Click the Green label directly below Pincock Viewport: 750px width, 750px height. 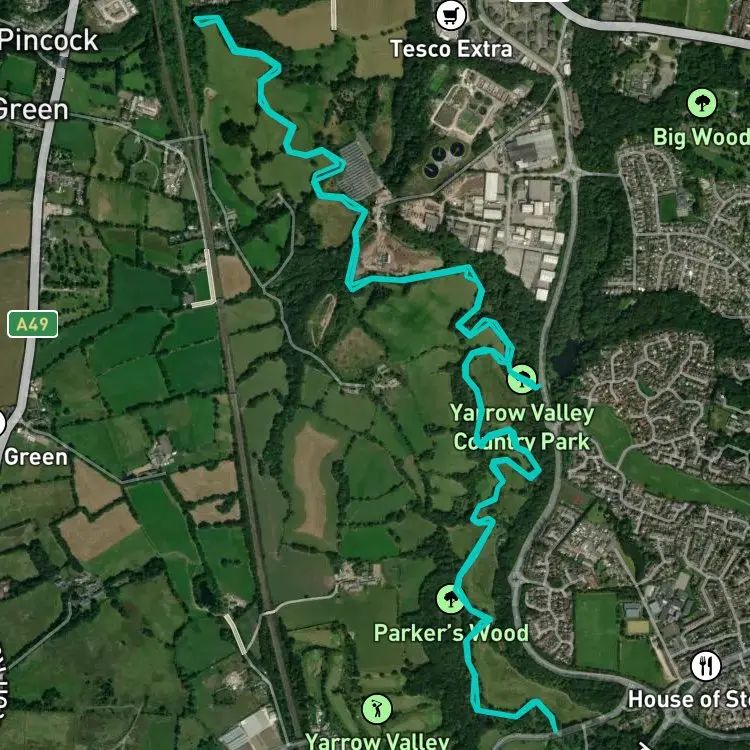pos(33,110)
